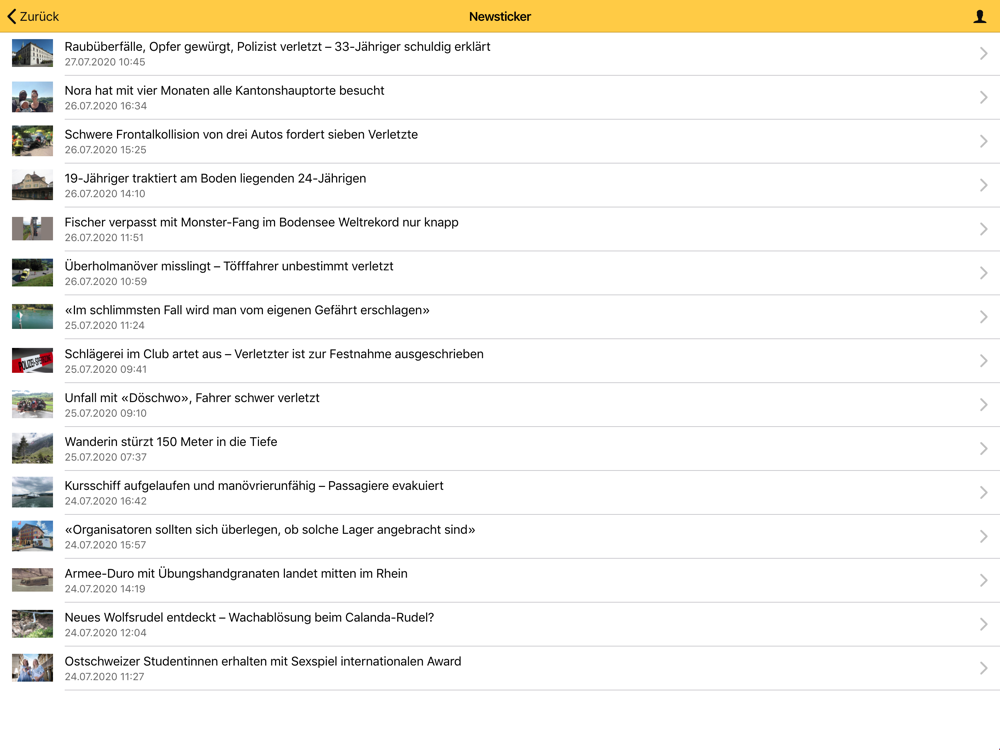This screenshot has width=1000, height=750.
Task: Read headline Kursschiff aufgelaufen und manövrierunfähig
Action: click(x=254, y=486)
